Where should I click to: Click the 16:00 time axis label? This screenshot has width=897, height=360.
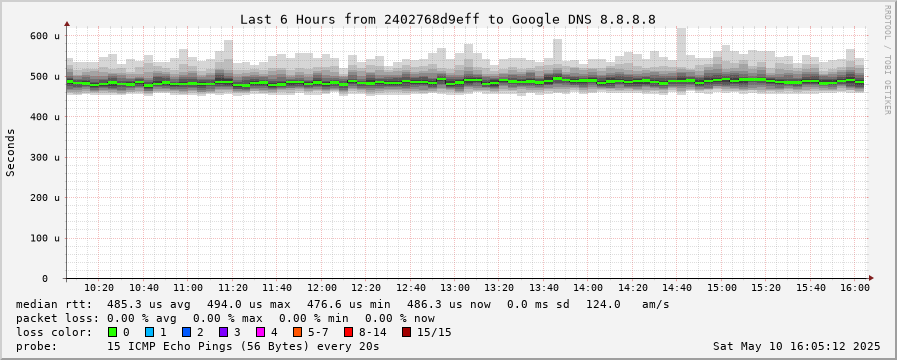pos(855,288)
